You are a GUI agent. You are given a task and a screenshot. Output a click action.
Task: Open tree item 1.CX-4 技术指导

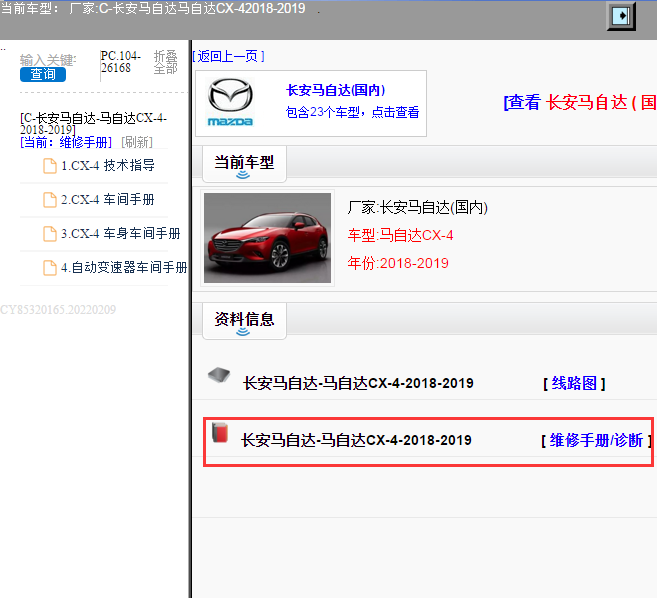coord(108,166)
